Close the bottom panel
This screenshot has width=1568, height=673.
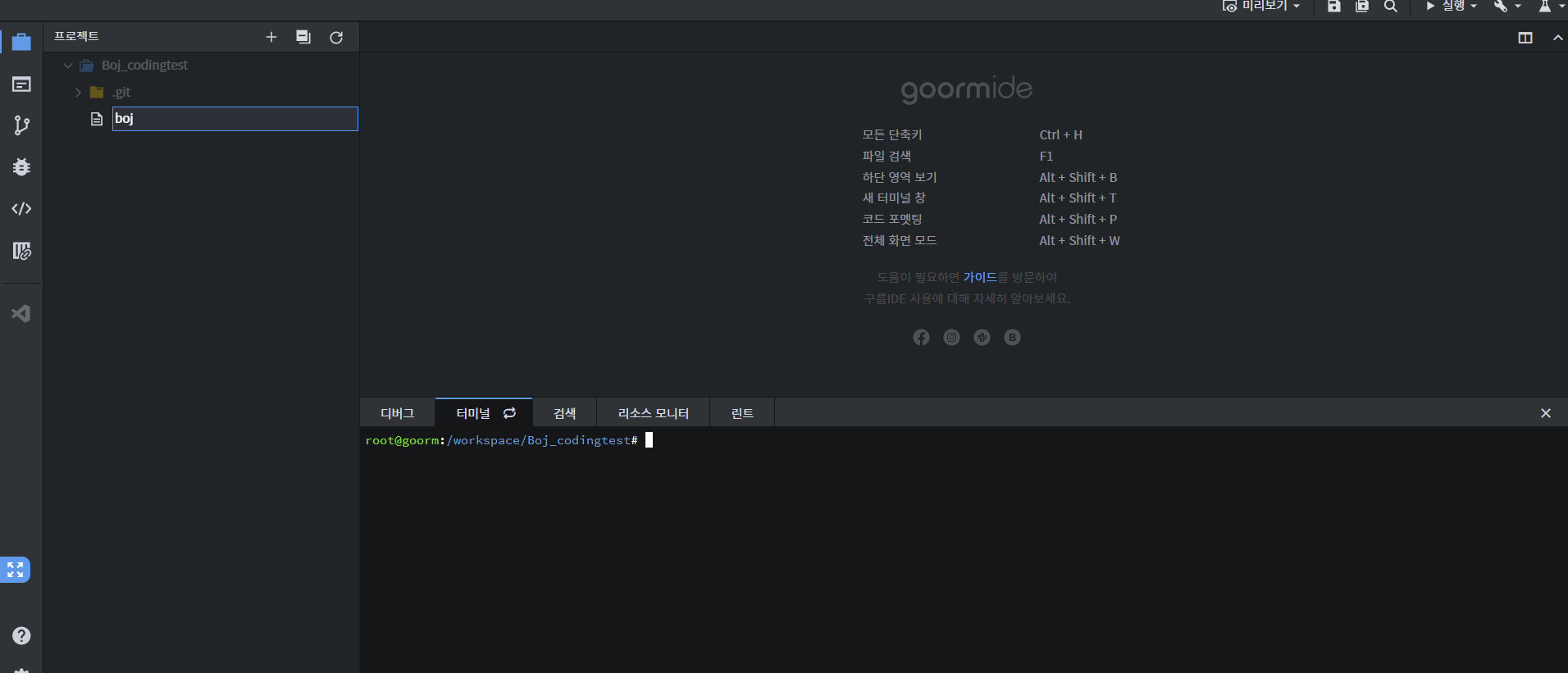[x=1546, y=413]
